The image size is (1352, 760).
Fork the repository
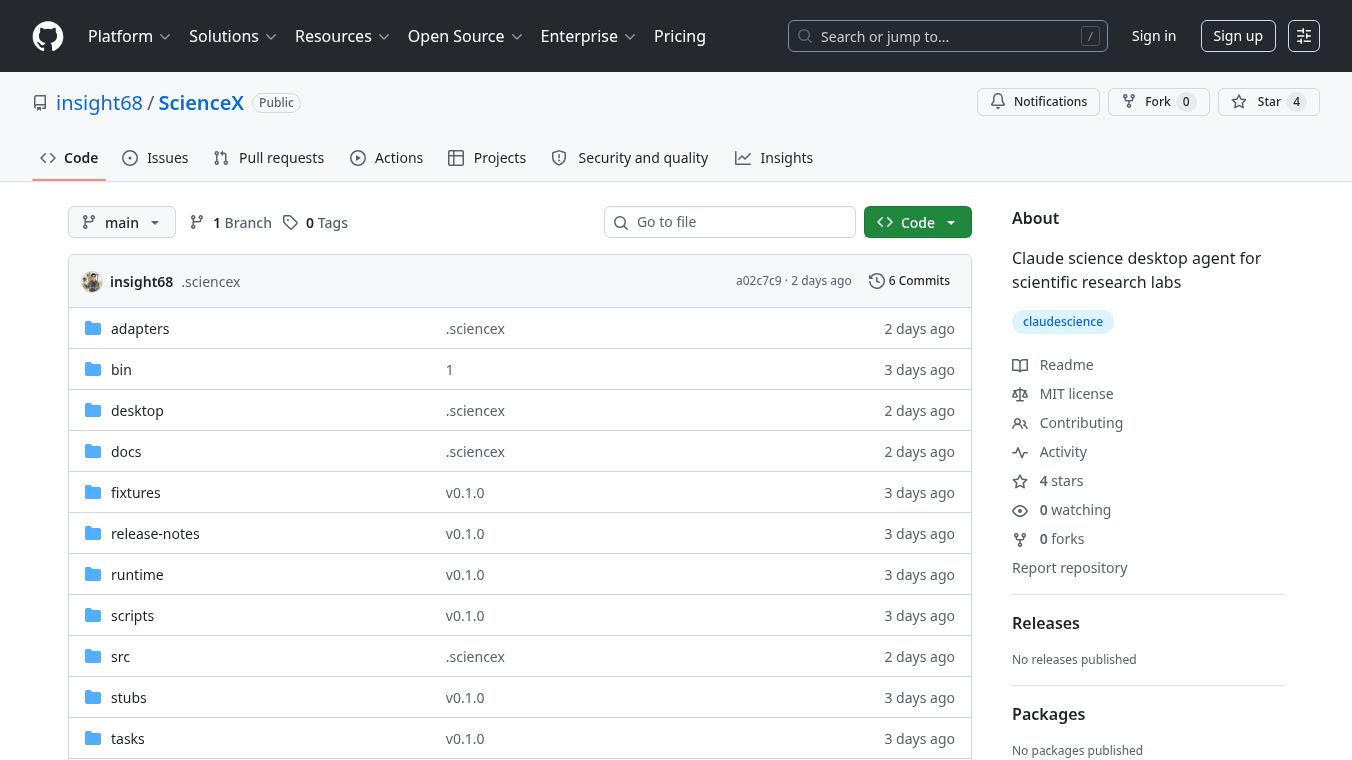pyautogui.click(x=1159, y=102)
